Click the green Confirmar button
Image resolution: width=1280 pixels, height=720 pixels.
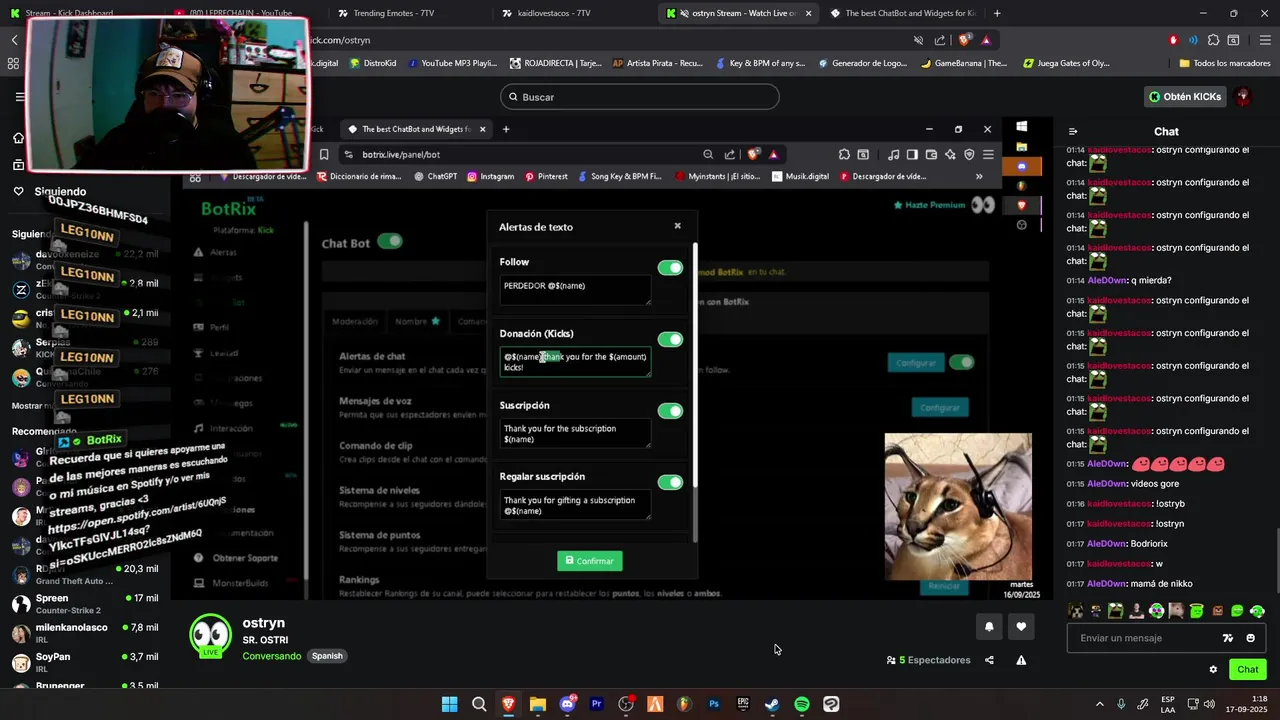pyautogui.click(x=590, y=561)
